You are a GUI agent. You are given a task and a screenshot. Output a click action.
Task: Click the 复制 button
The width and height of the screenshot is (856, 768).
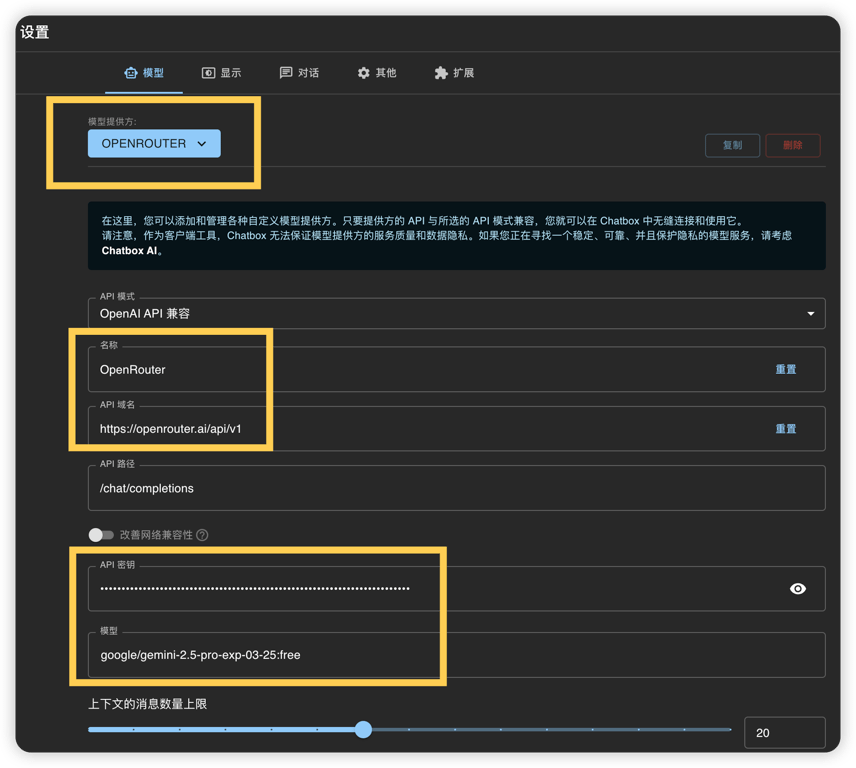732,145
